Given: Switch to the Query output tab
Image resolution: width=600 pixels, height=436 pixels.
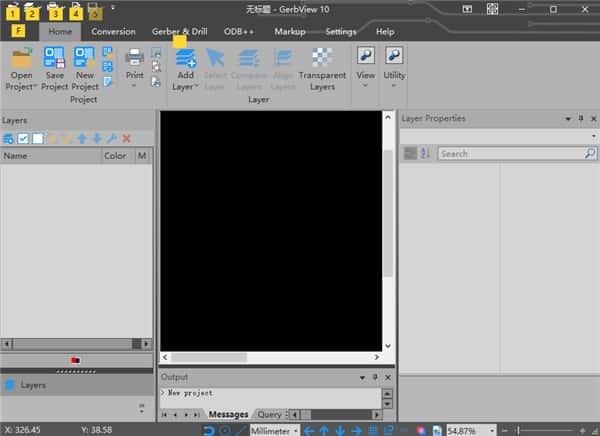Looking at the screenshot, I should (269, 414).
